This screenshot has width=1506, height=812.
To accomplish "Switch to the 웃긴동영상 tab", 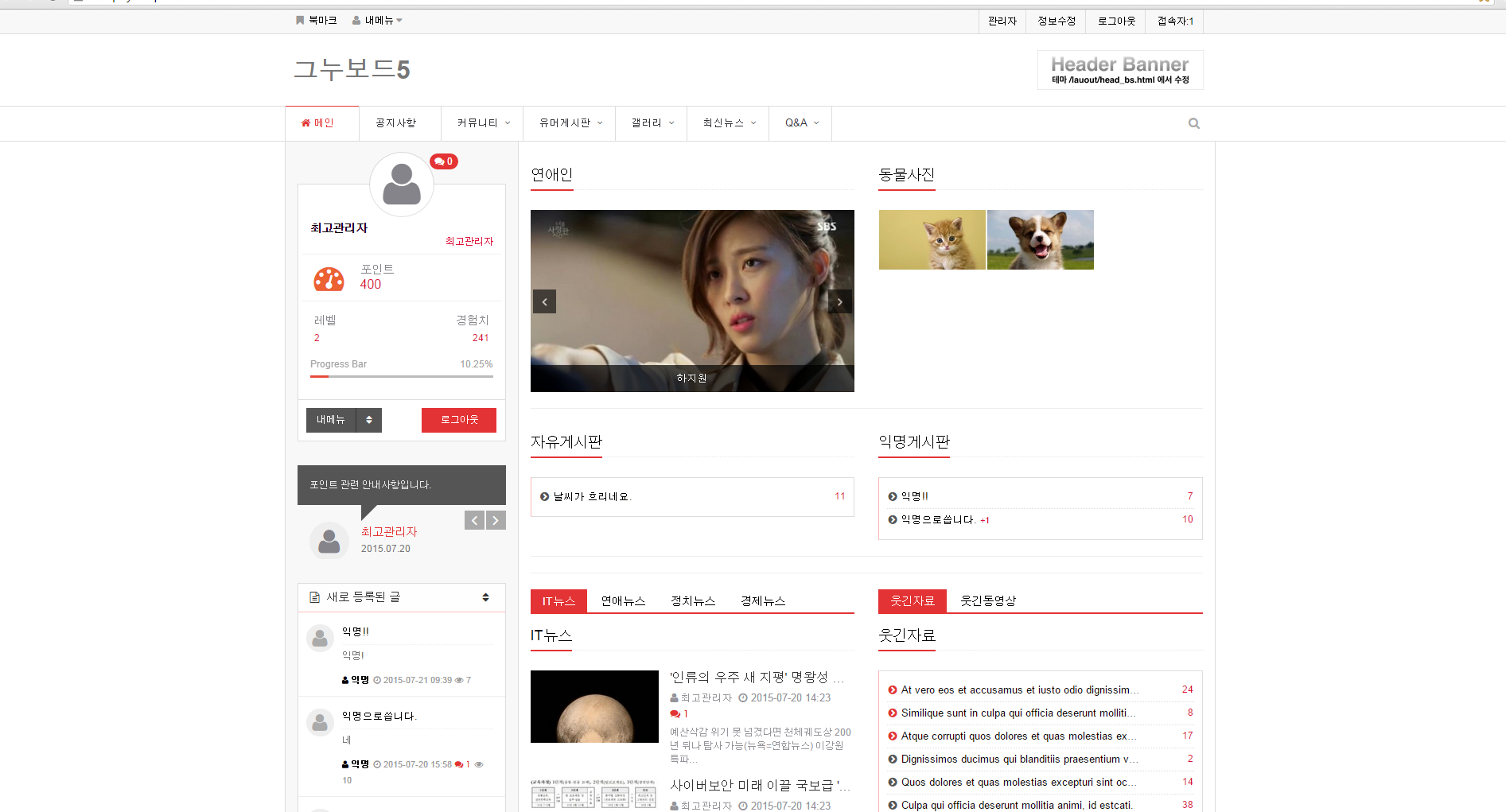I will [988, 601].
